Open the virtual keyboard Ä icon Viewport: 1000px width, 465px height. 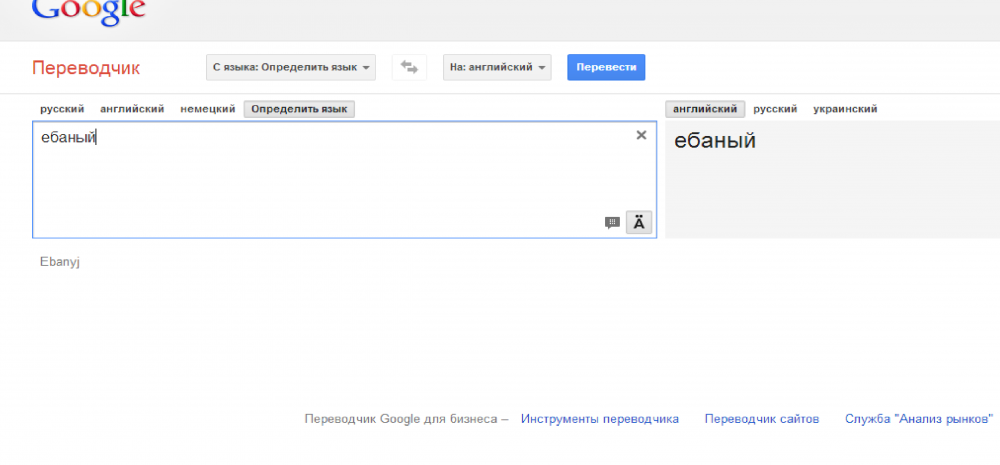(639, 223)
